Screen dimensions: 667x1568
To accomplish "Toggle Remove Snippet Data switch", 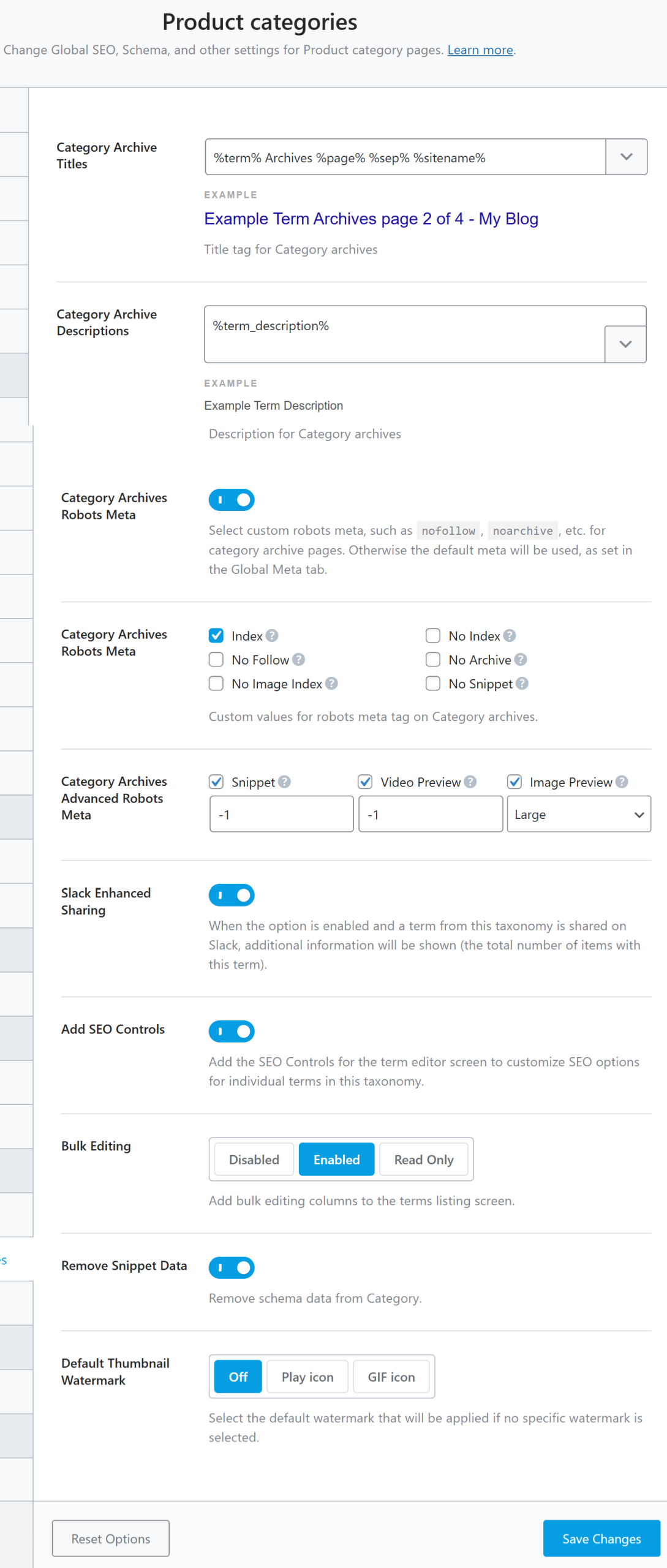I will point(232,1268).
